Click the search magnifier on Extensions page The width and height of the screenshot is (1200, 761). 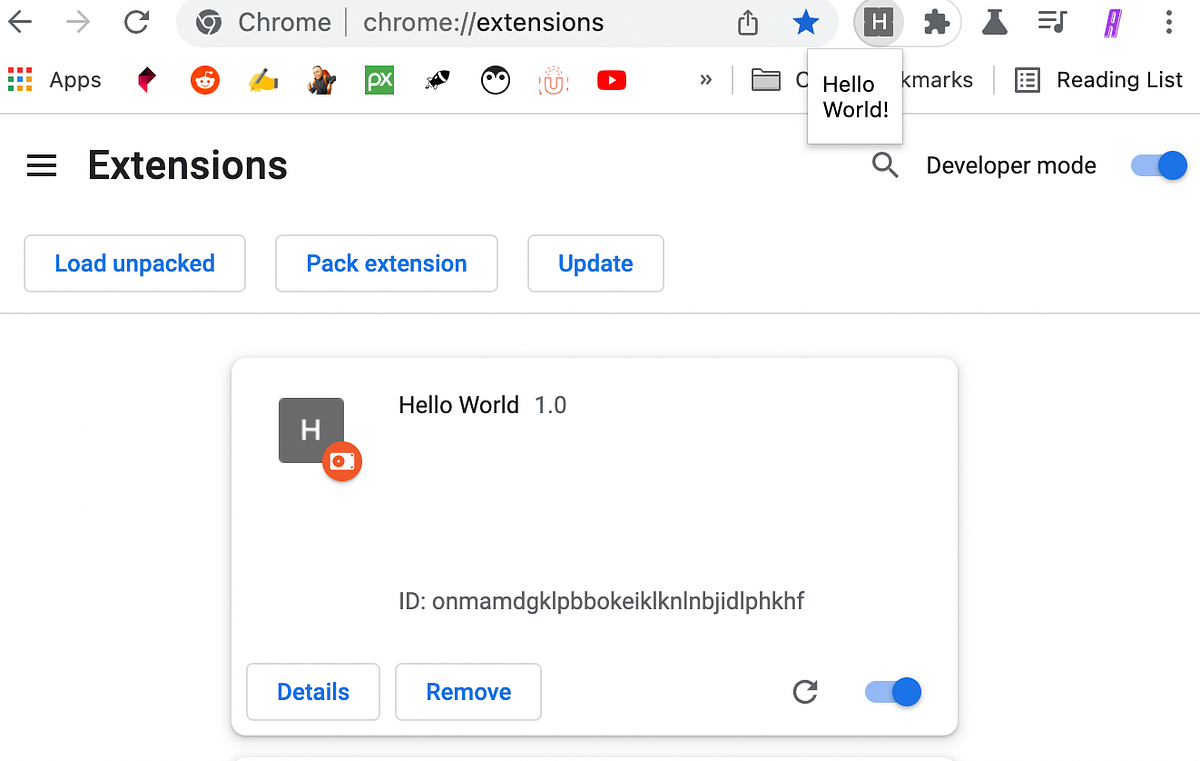pyautogui.click(x=885, y=165)
